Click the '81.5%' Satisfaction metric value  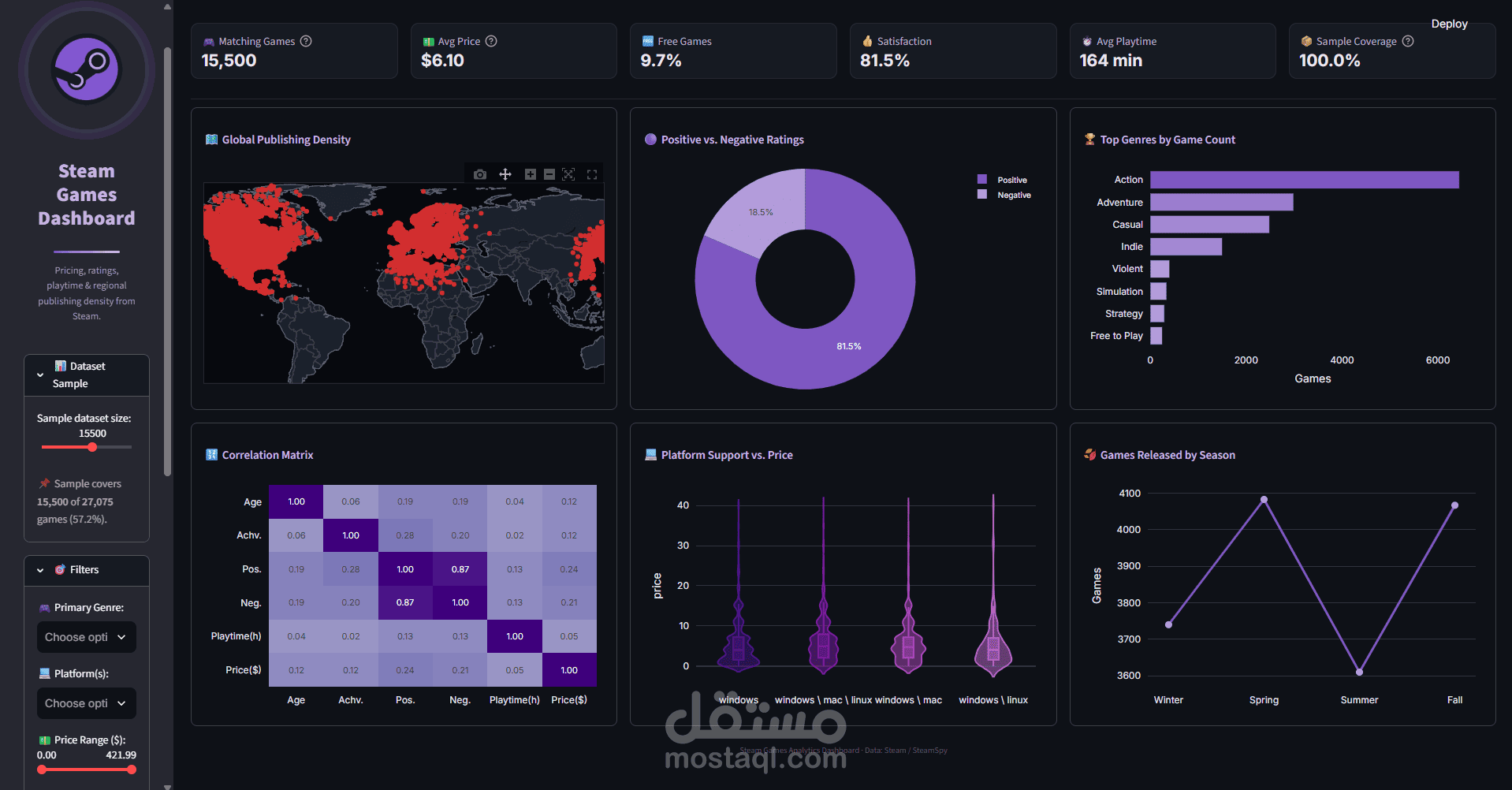884,61
